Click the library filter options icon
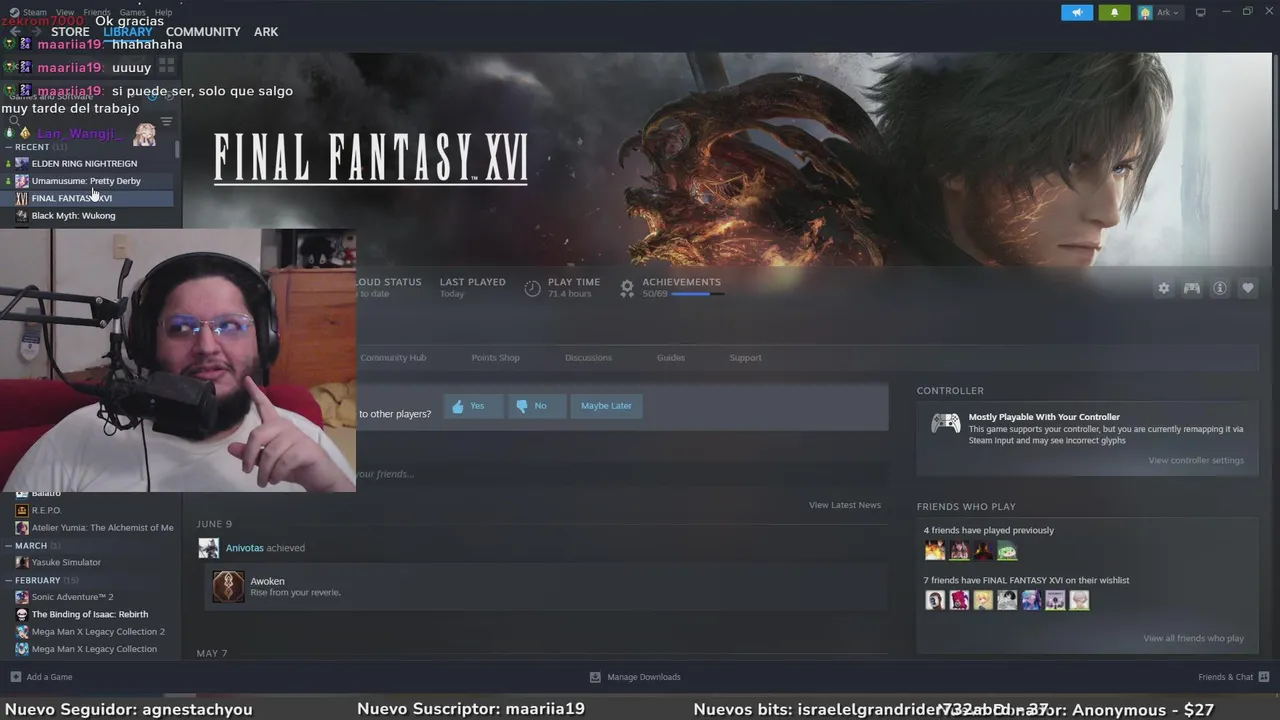 coord(167,122)
